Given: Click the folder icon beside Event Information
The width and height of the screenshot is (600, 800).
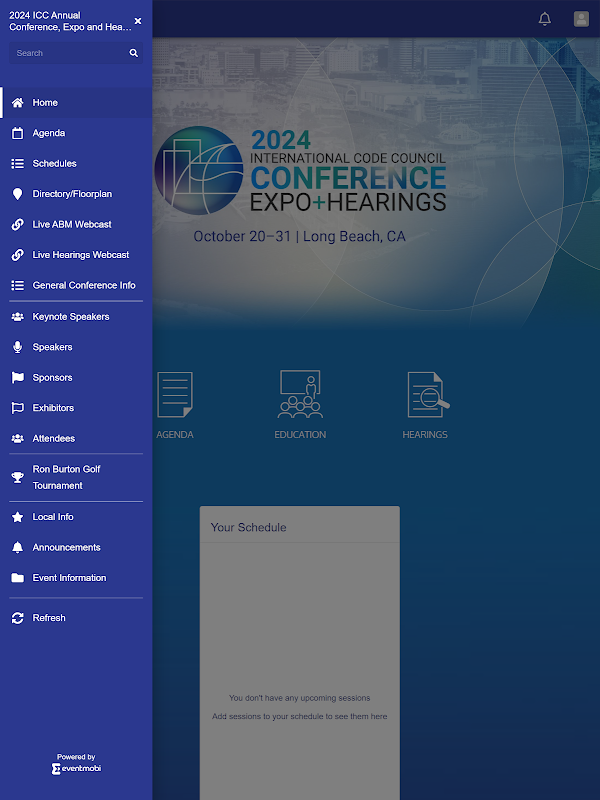Looking at the screenshot, I should (17, 578).
